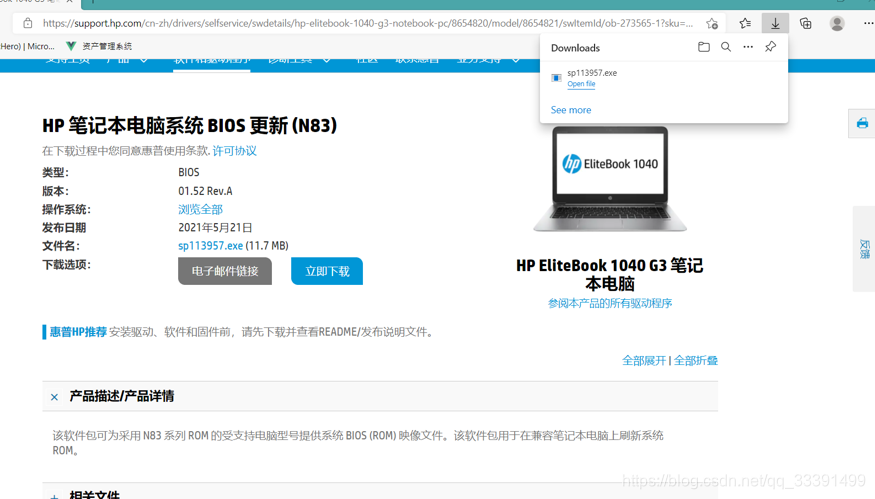The height and width of the screenshot is (499, 875).
Task: Click the 电子邮件链接 button
Action: click(x=225, y=271)
